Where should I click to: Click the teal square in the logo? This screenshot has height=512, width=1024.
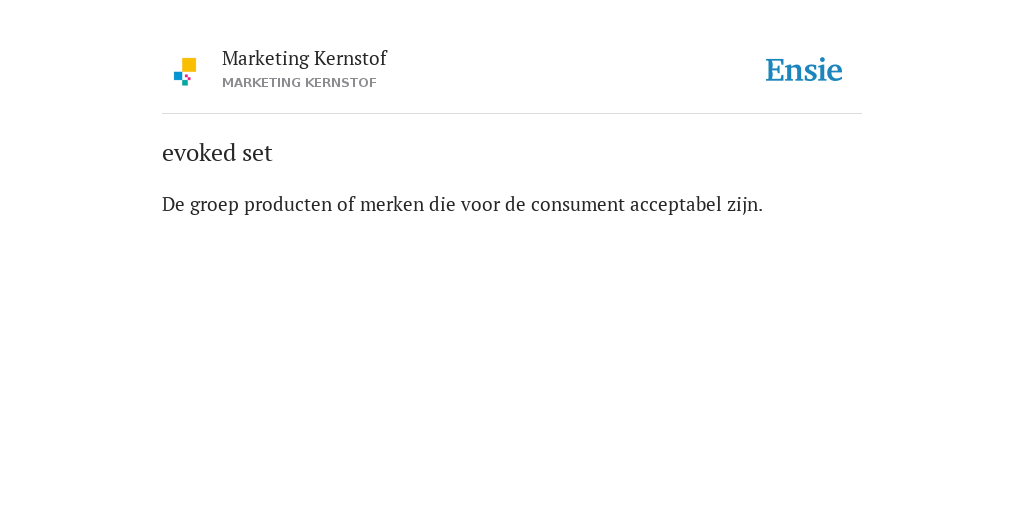pos(185,83)
